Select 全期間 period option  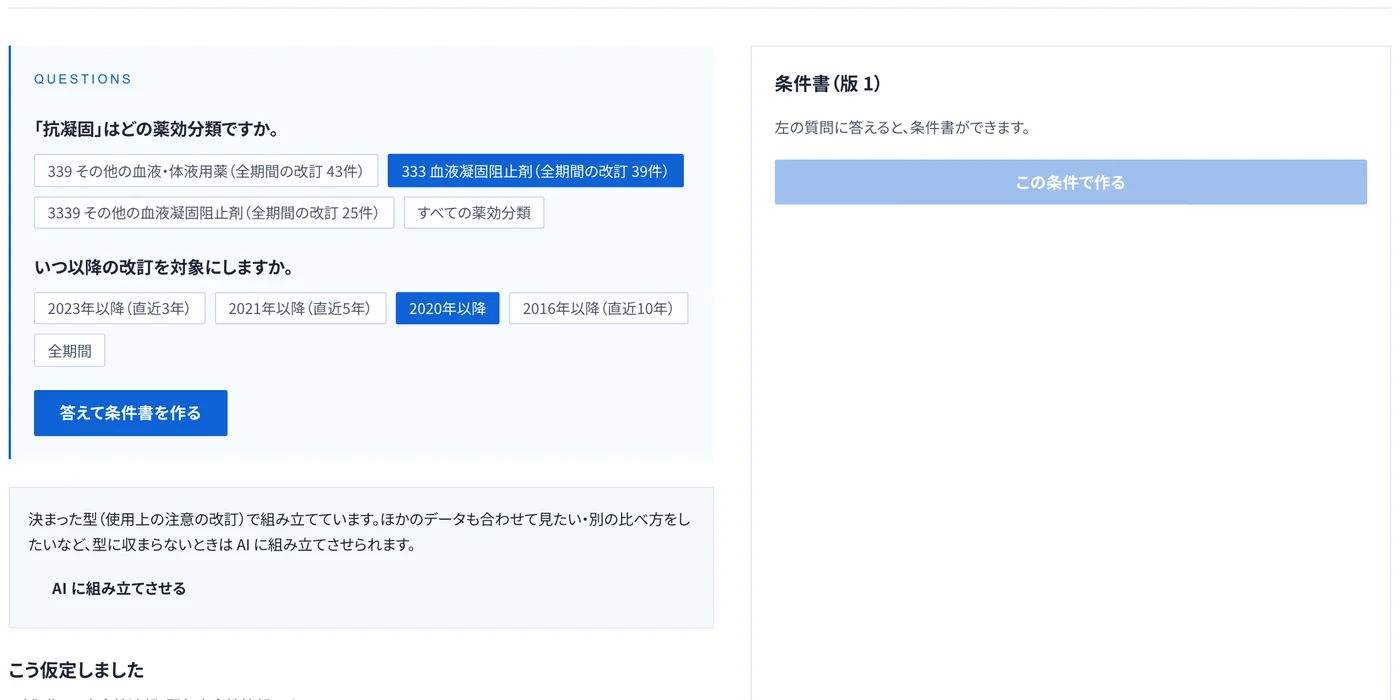[x=70, y=351]
